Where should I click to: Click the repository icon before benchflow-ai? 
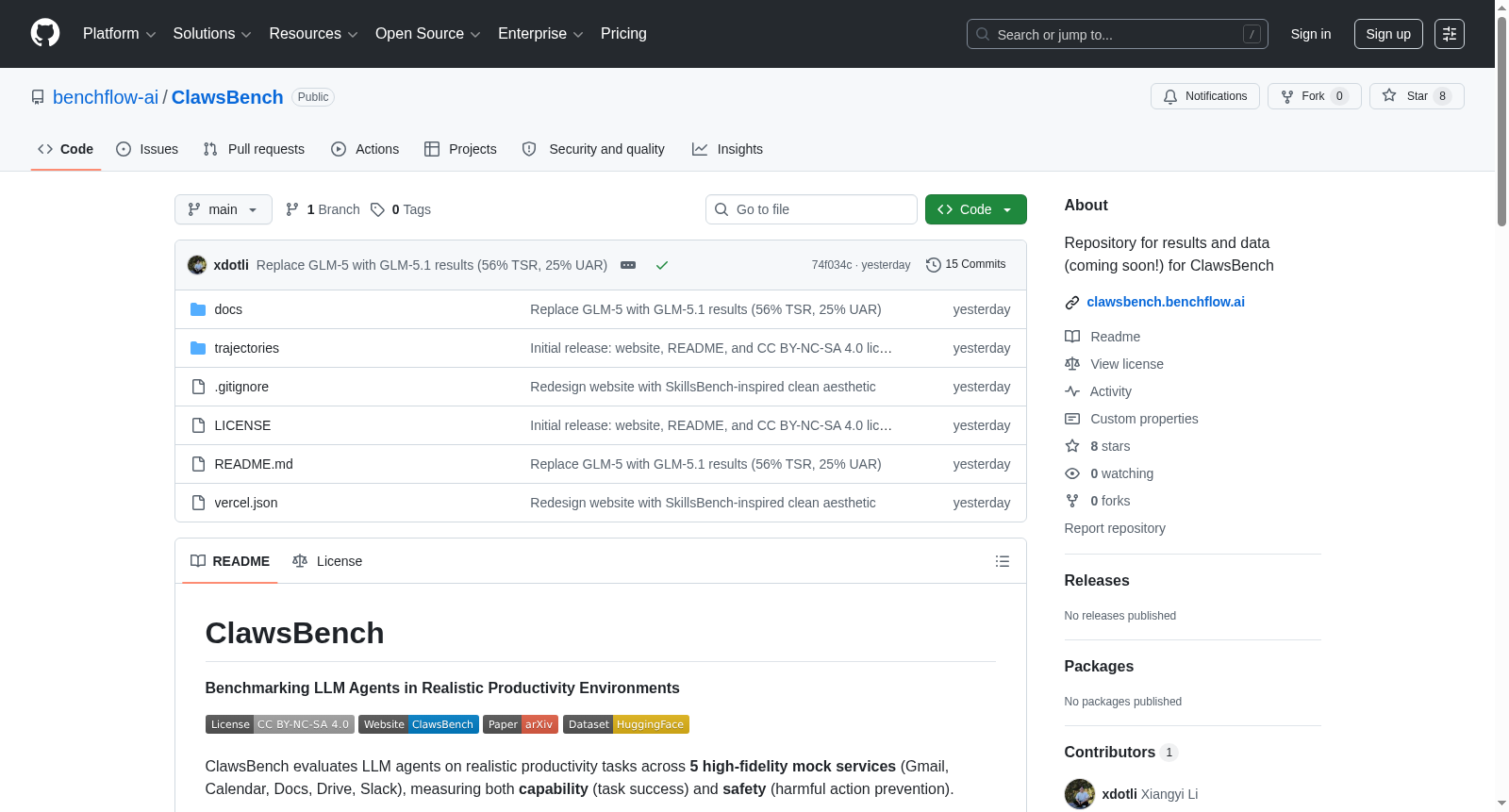[38, 97]
